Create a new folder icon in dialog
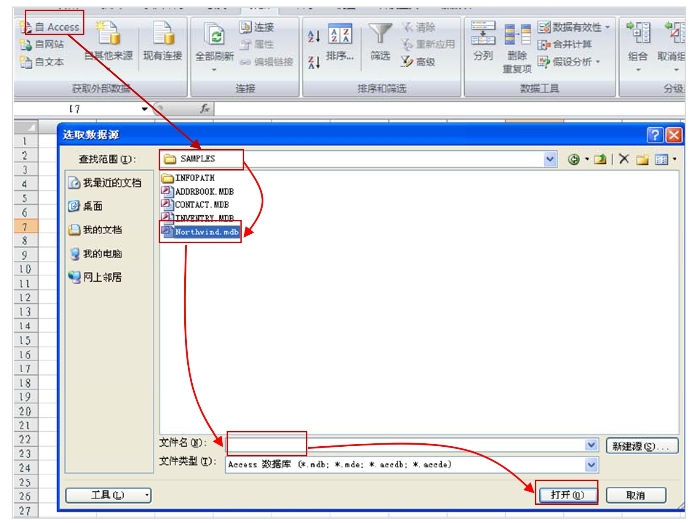The image size is (699, 523). point(642,159)
